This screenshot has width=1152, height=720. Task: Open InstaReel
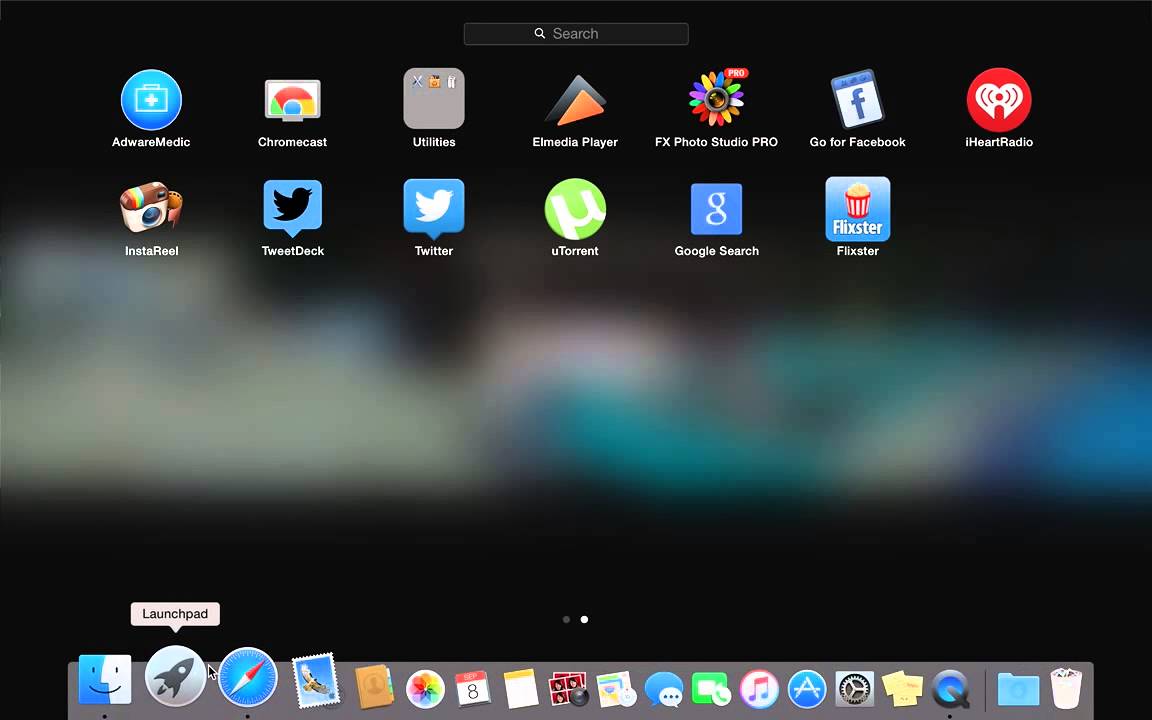pos(151,208)
